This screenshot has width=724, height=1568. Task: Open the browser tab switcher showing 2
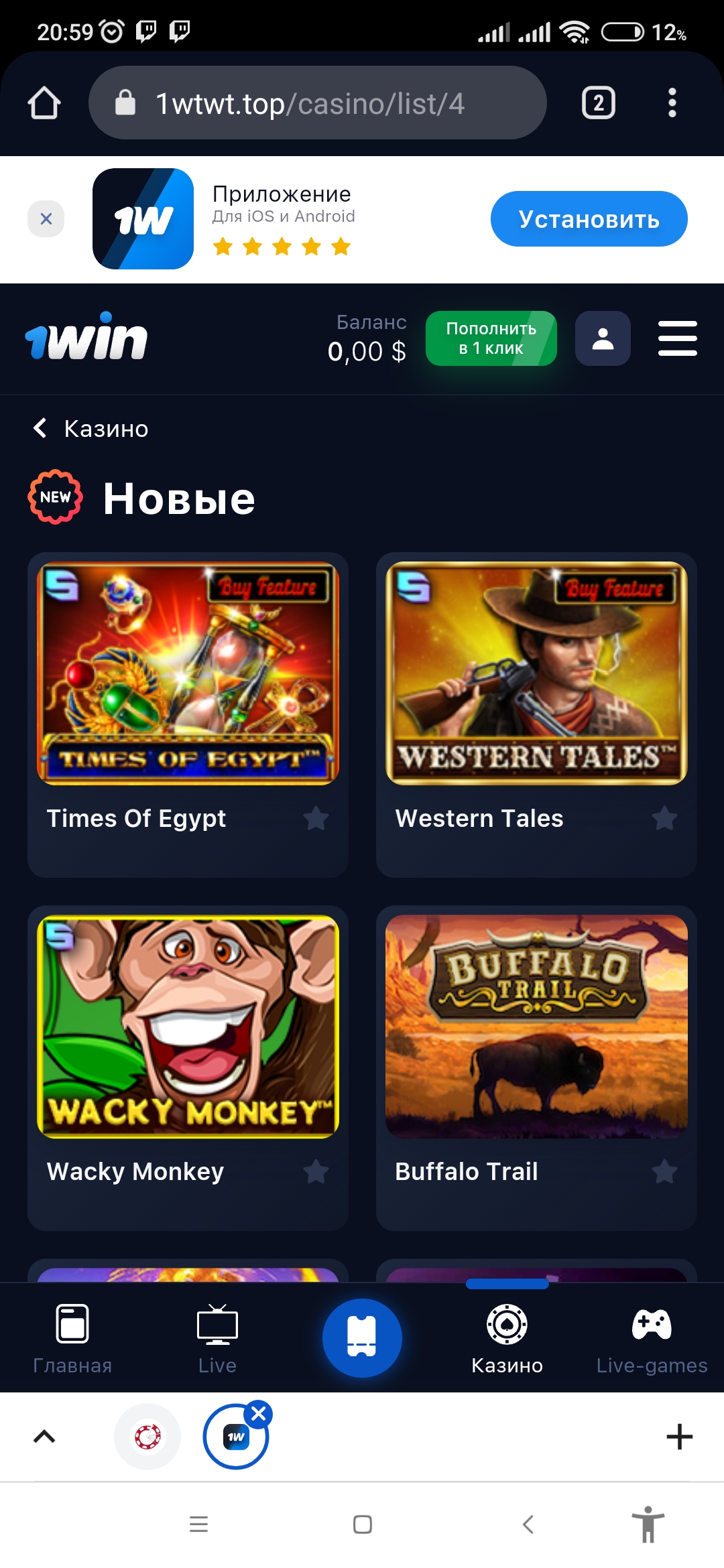pyautogui.click(x=598, y=103)
